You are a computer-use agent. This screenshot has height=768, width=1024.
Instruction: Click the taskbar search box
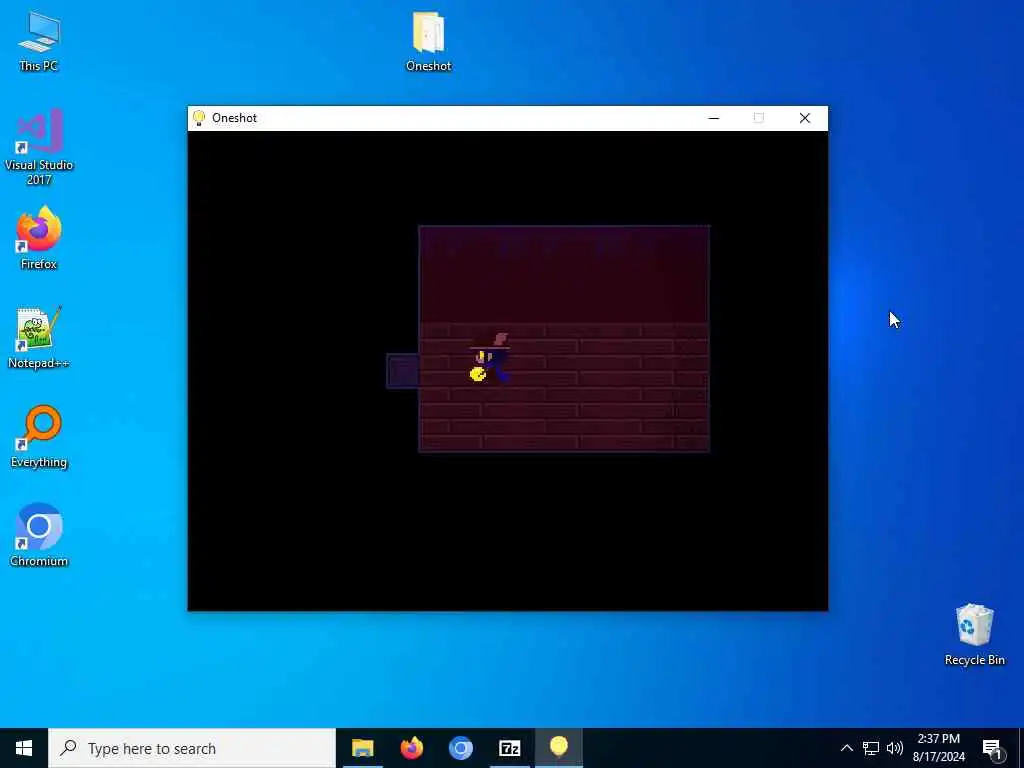(x=192, y=748)
